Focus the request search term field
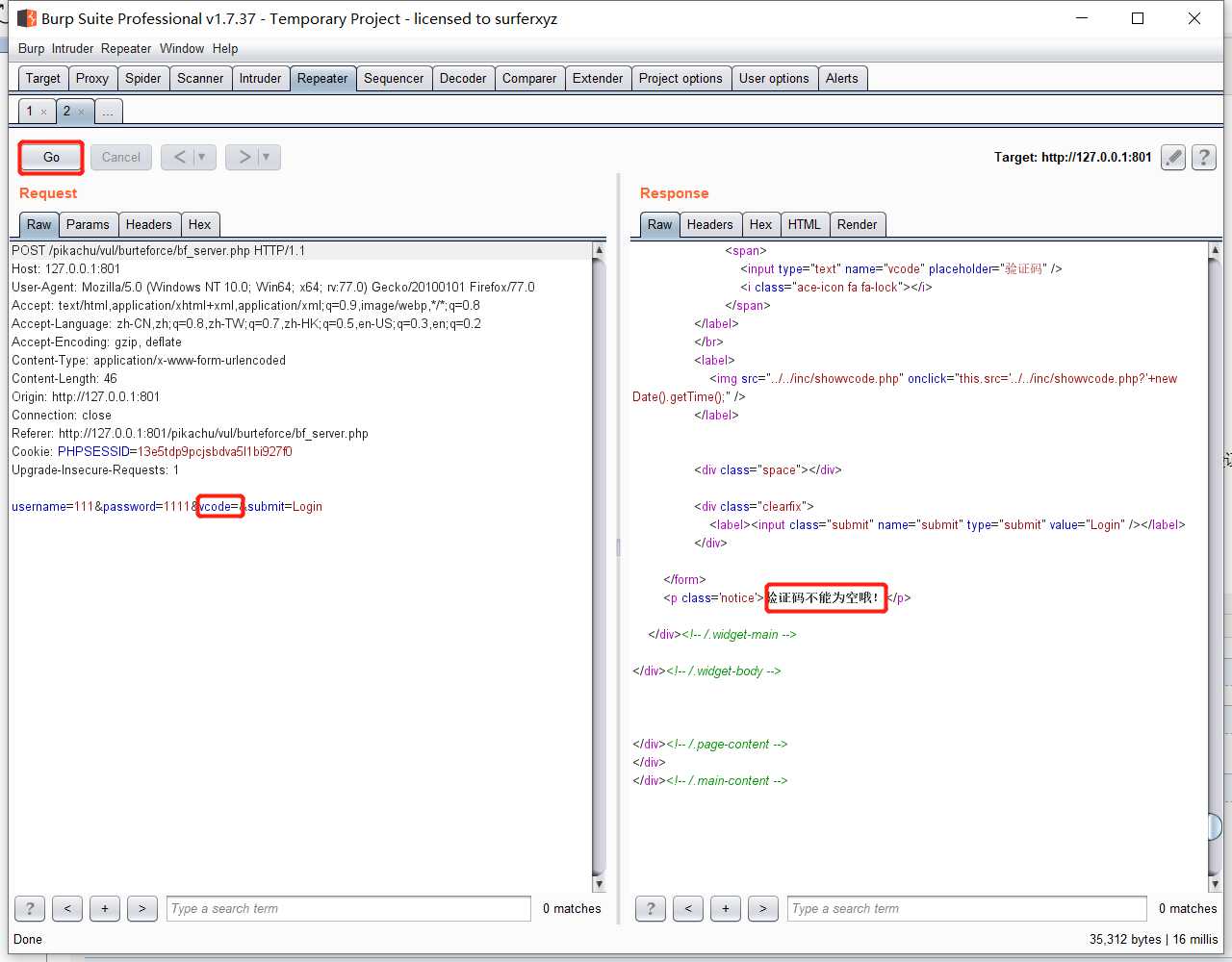 (x=348, y=908)
